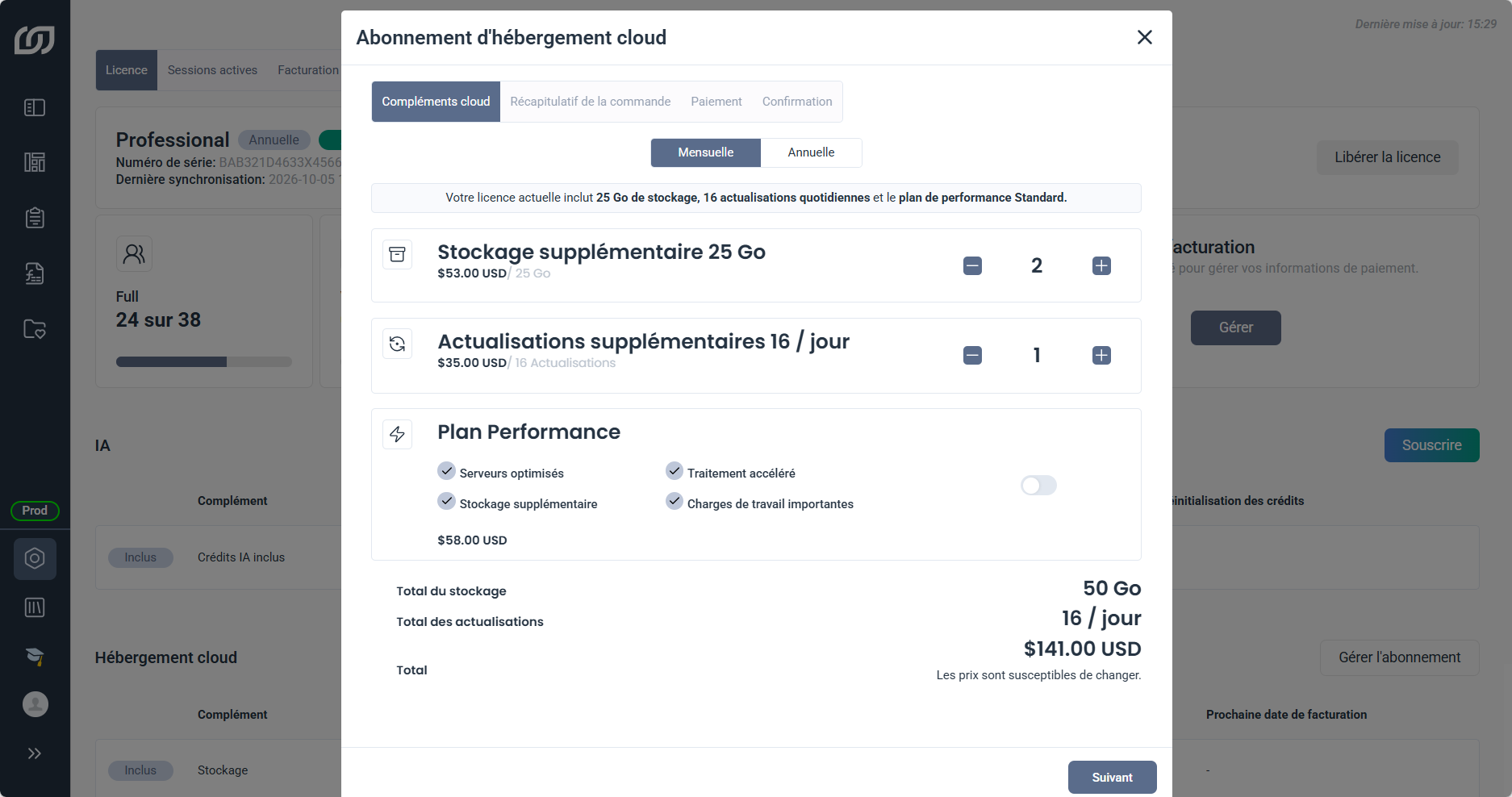
Task: Go to the Paiement step tab
Action: tap(716, 102)
